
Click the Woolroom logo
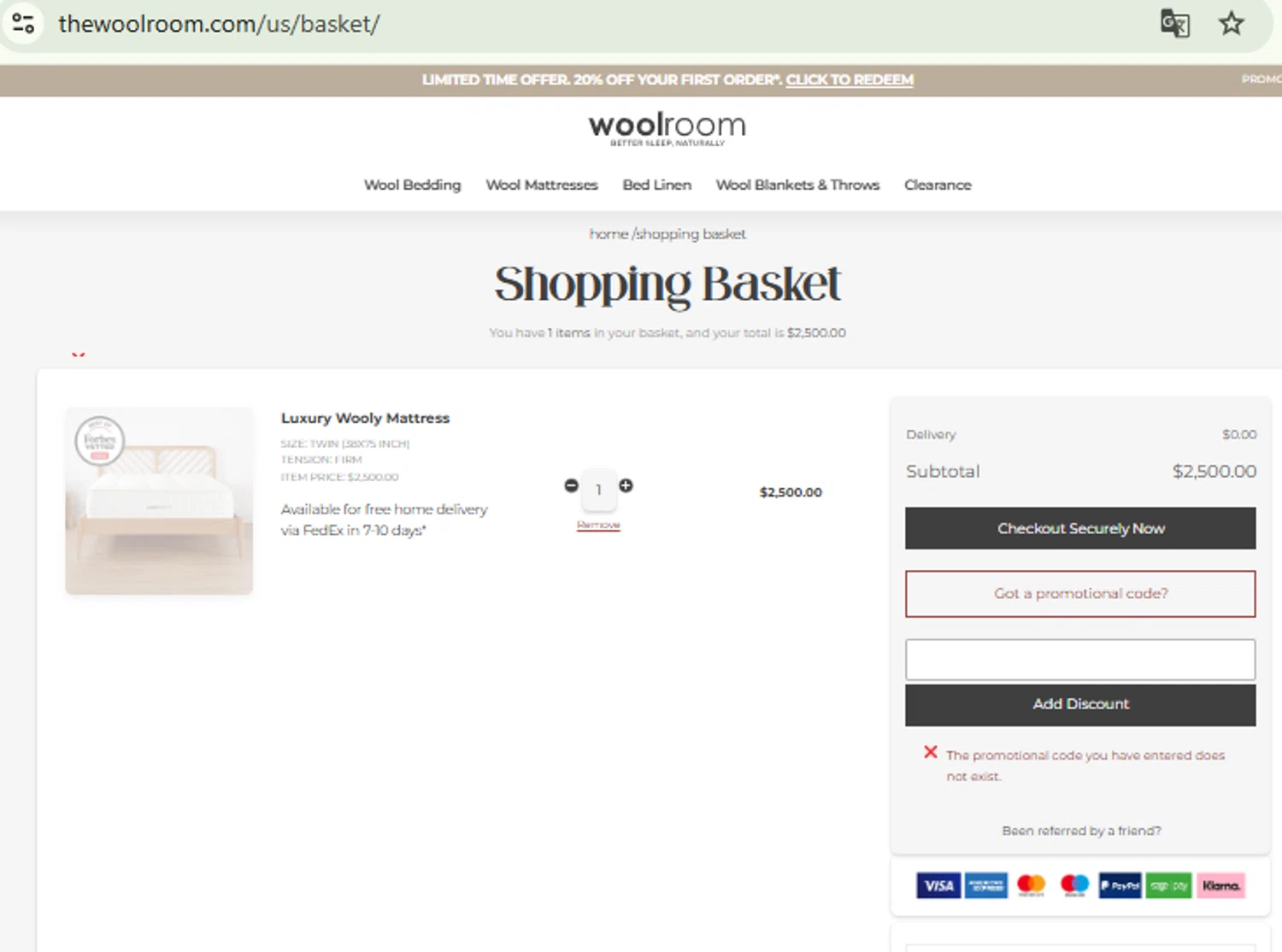click(667, 128)
